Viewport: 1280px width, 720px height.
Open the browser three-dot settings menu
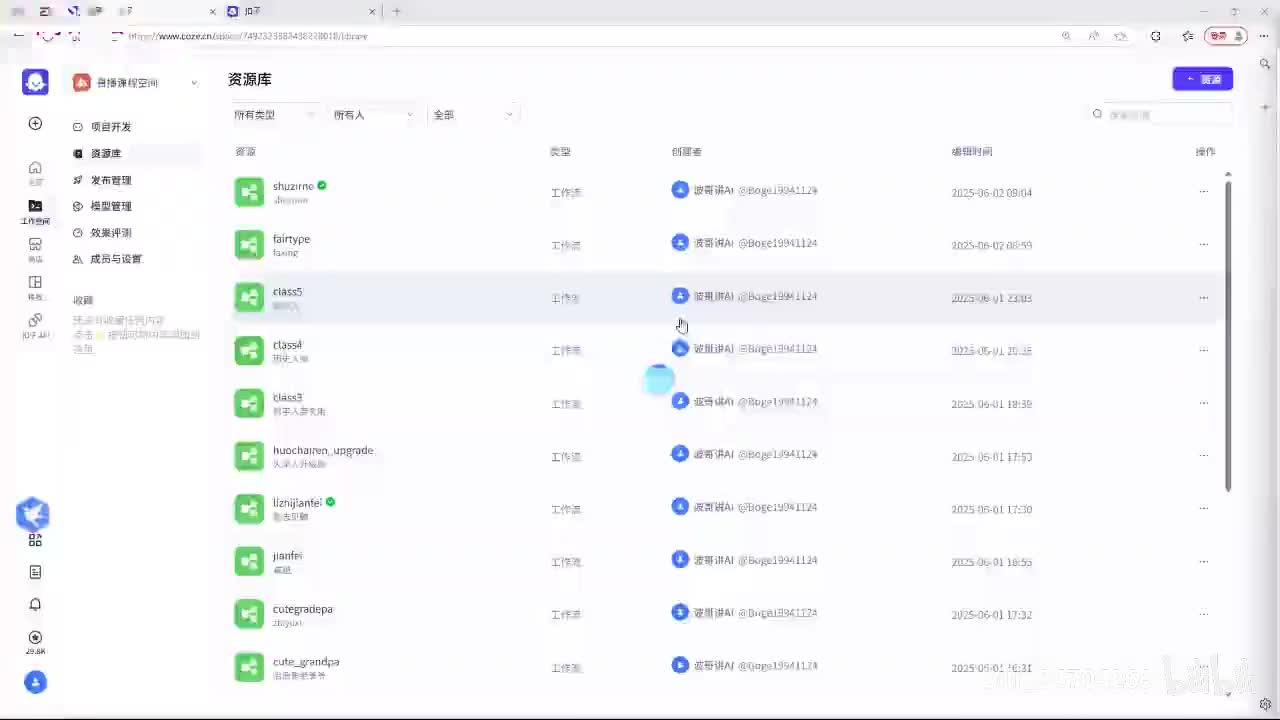click(1263, 36)
